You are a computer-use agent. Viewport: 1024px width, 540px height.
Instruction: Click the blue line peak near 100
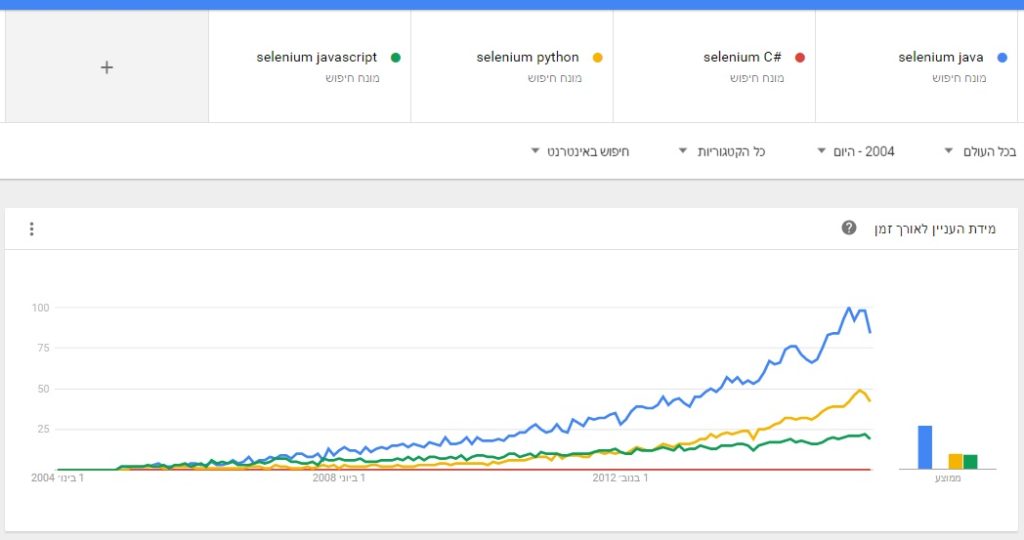pyautogui.click(x=849, y=308)
